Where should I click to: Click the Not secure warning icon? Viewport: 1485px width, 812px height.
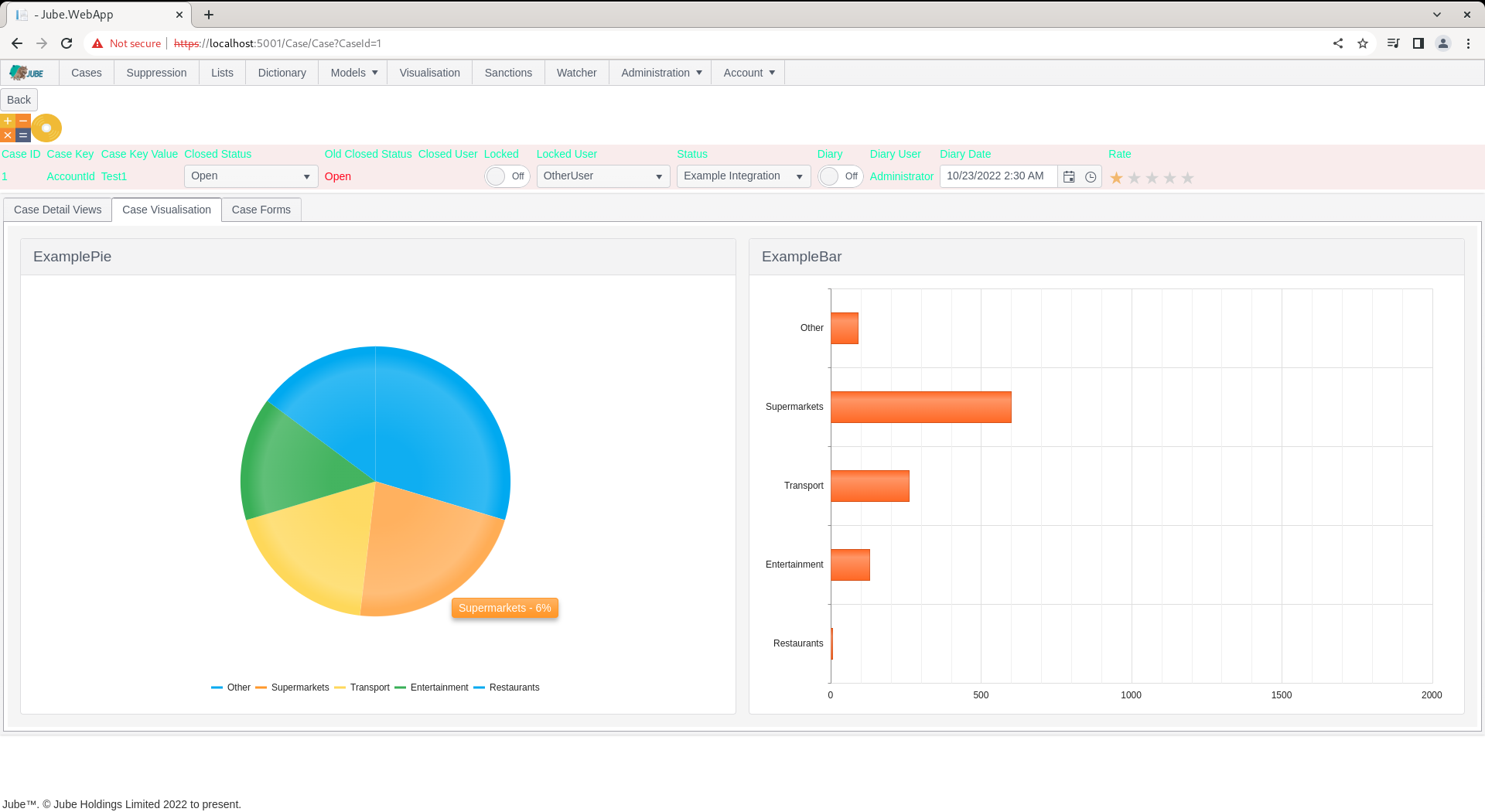(97, 43)
